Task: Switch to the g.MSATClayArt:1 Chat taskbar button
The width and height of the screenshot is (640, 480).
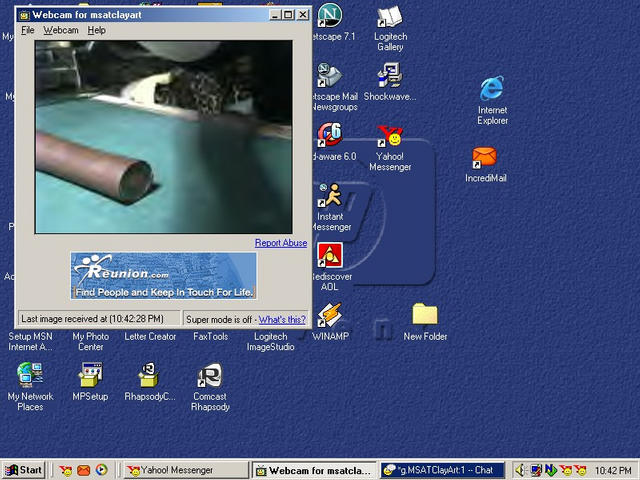Action: [442, 470]
